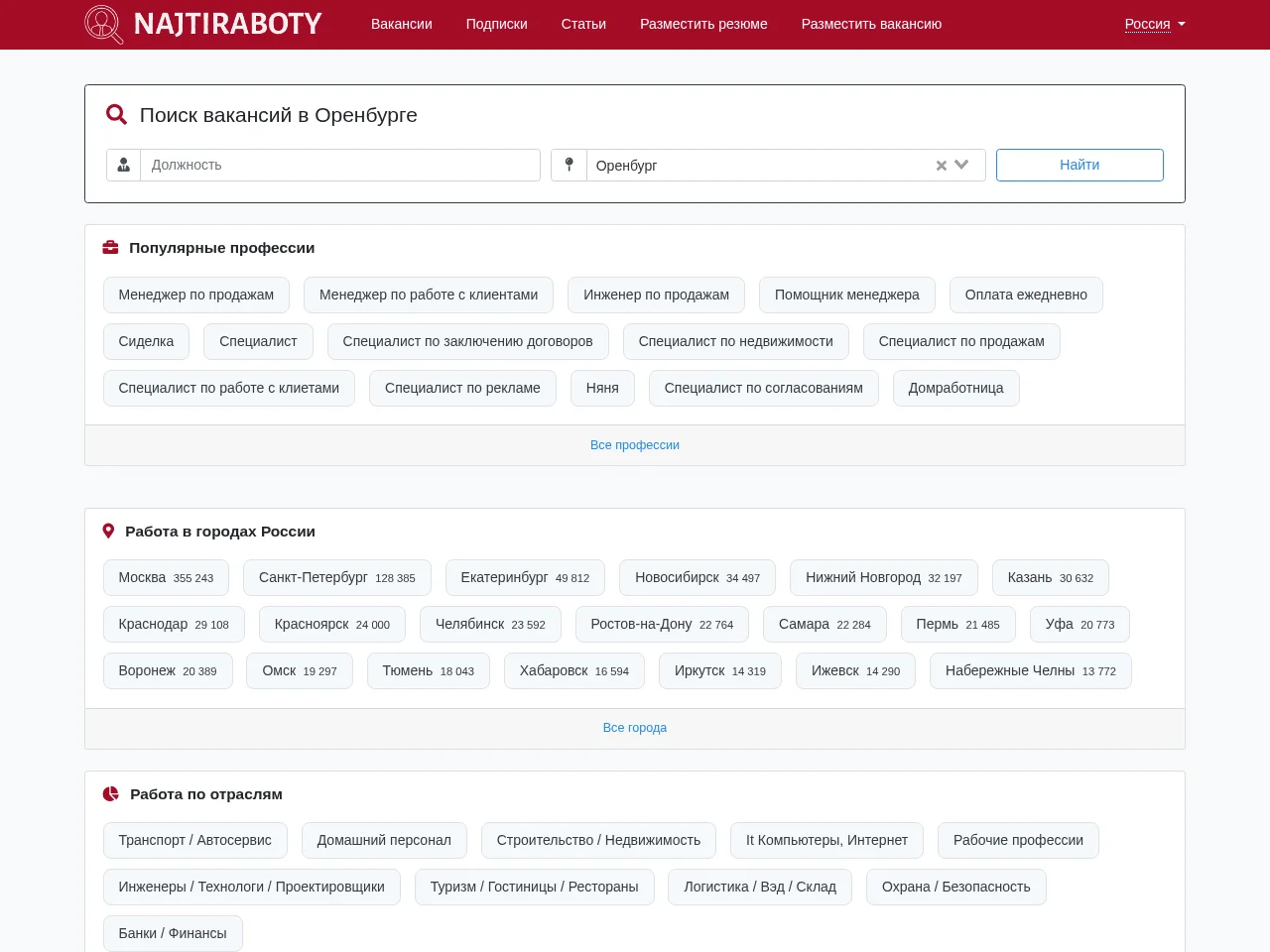
Task: Open the Вакансии menu item
Action: (x=402, y=24)
